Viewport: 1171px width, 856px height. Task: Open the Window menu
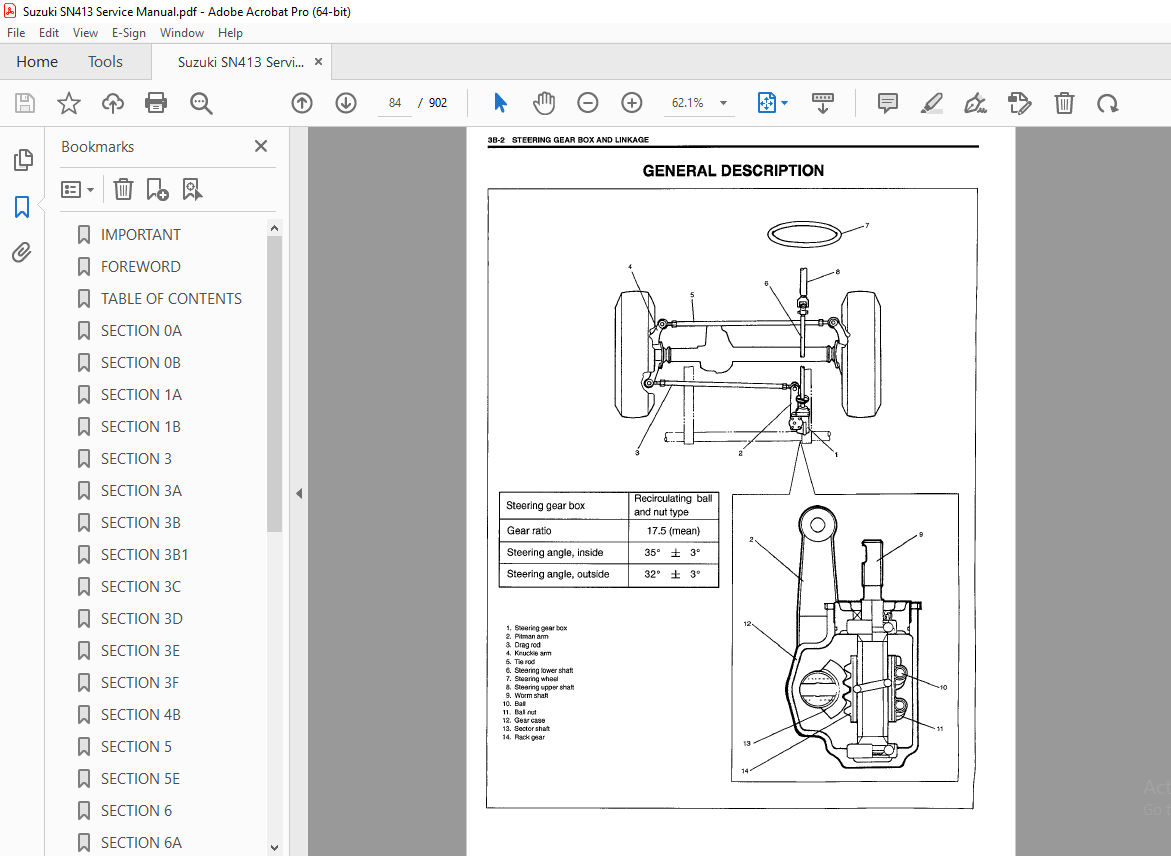181,33
